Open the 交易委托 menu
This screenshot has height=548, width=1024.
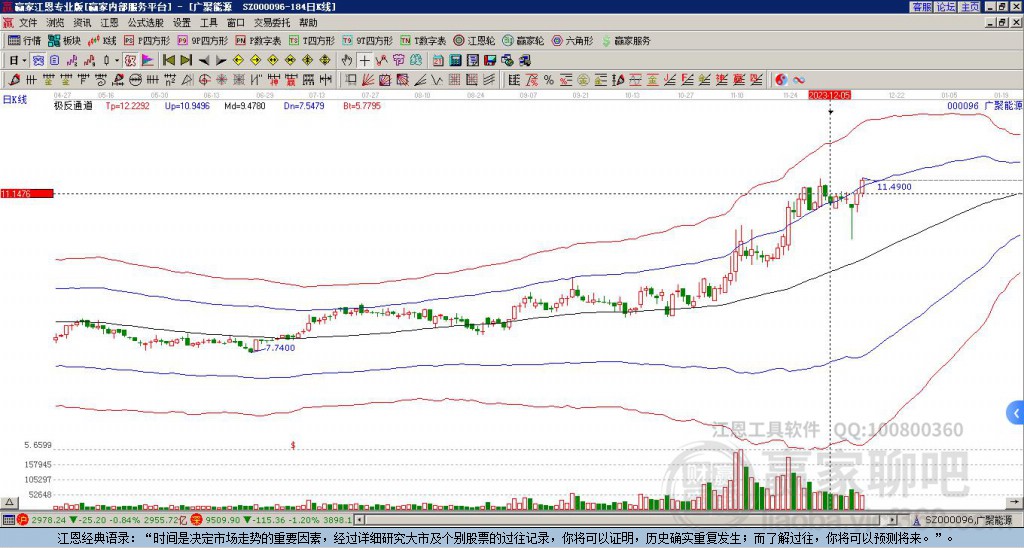(x=272, y=23)
